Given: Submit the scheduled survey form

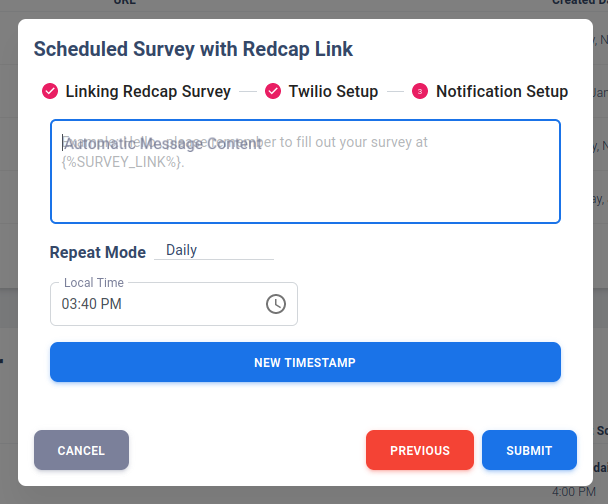Looking at the screenshot, I should click(529, 450).
